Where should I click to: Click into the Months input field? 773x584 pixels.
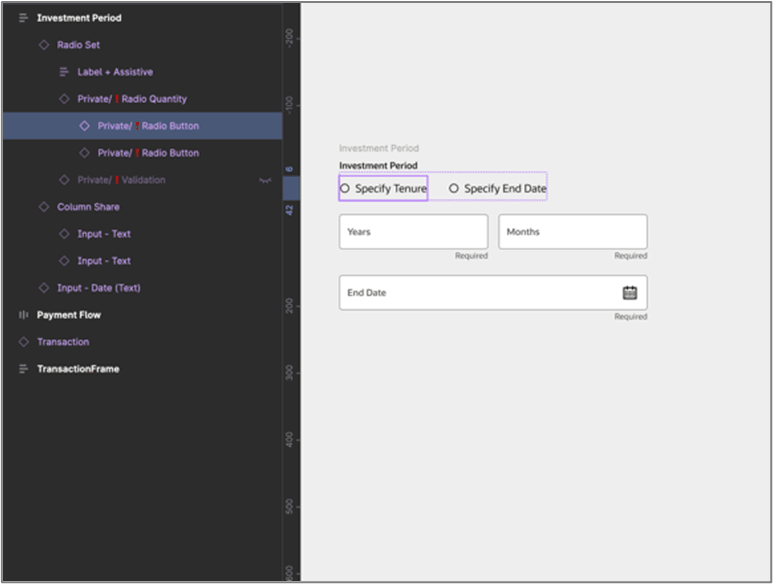point(573,232)
